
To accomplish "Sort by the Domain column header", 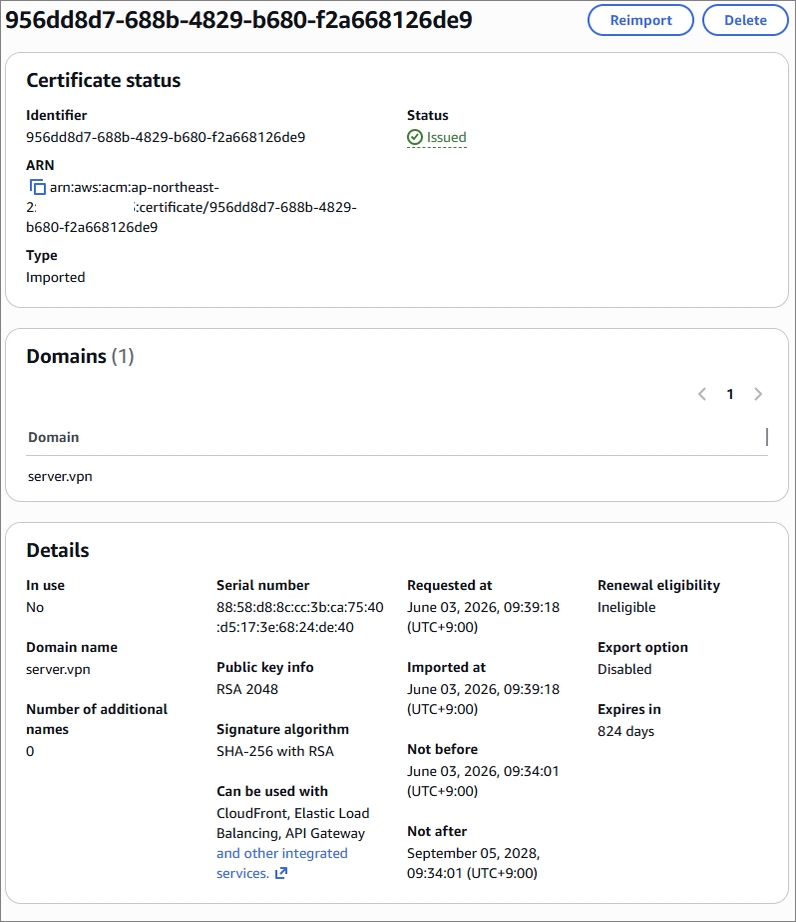I will [x=53, y=437].
